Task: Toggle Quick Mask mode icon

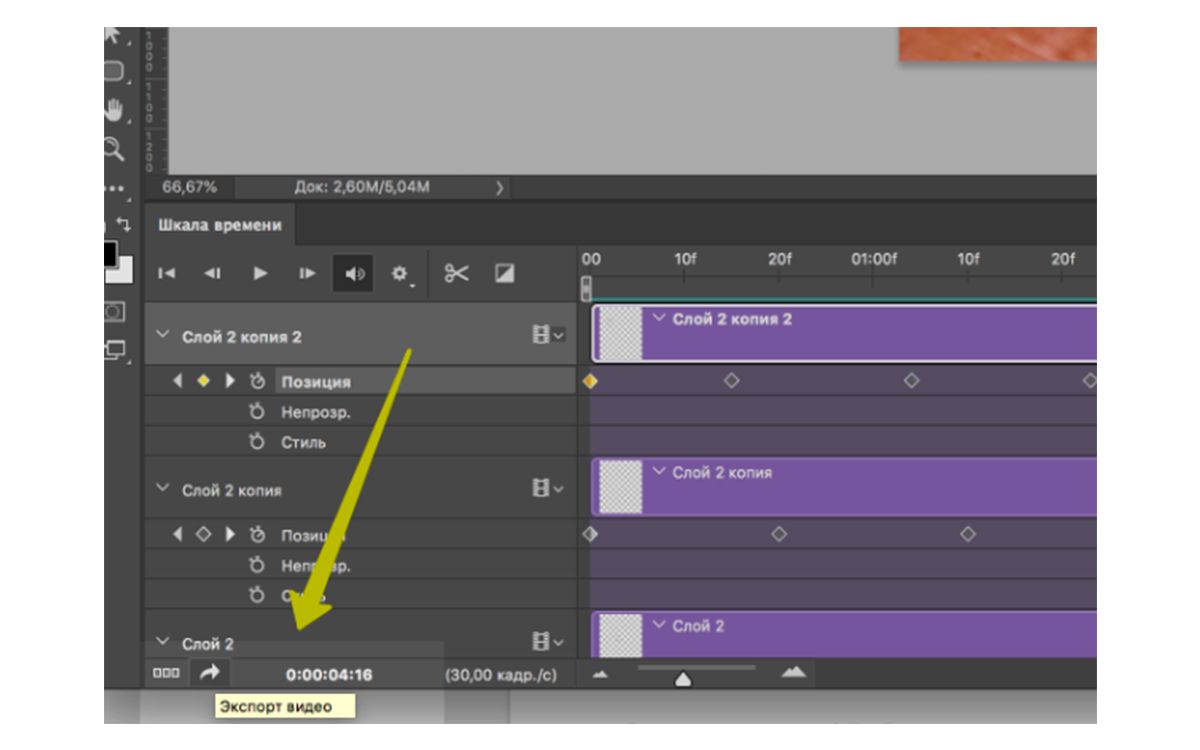Action: pos(114,313)
